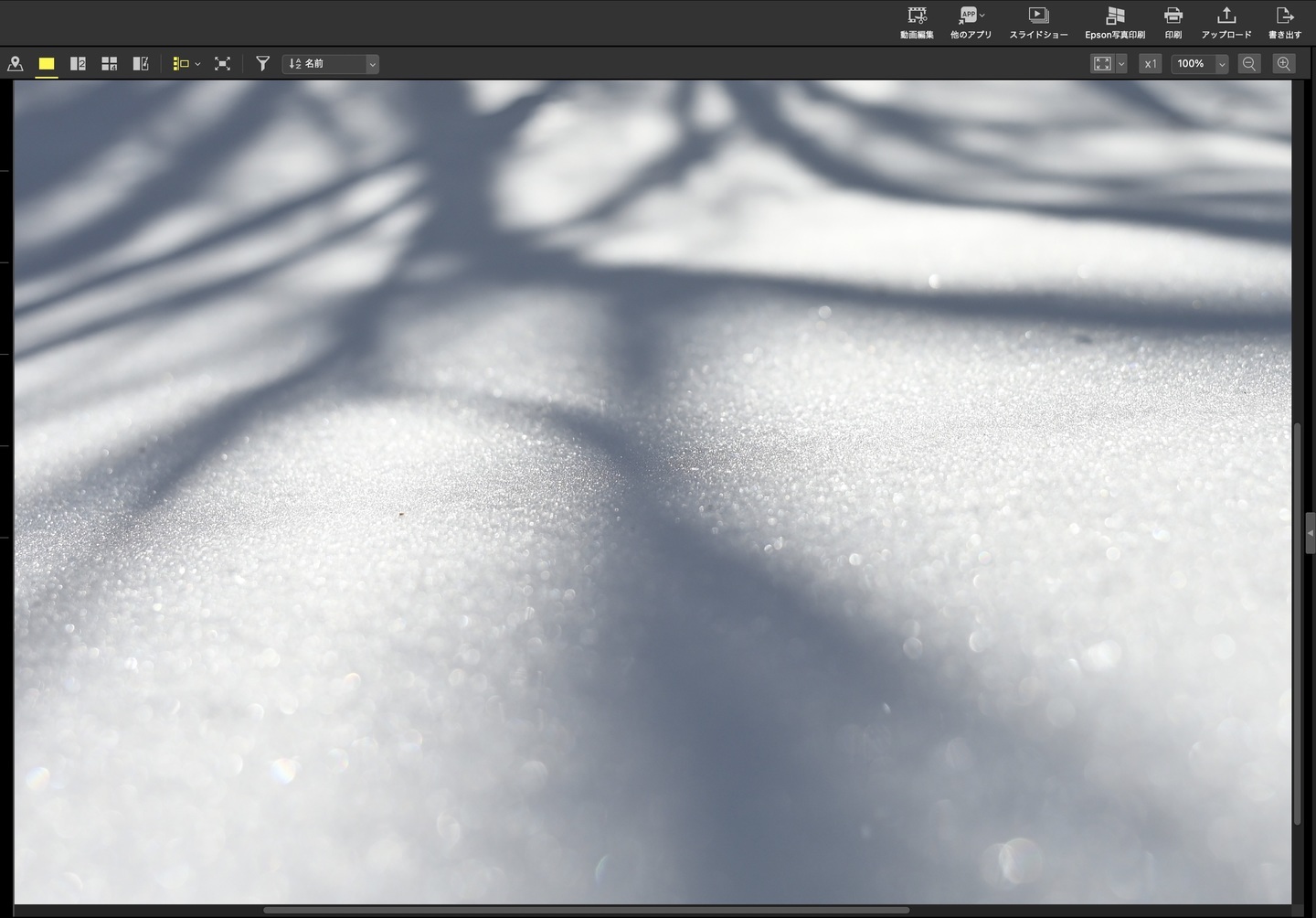This screenshot has height=918, width=1316.
Task: Zoom out with the minus magnifier
Action: pos(1248,64)
